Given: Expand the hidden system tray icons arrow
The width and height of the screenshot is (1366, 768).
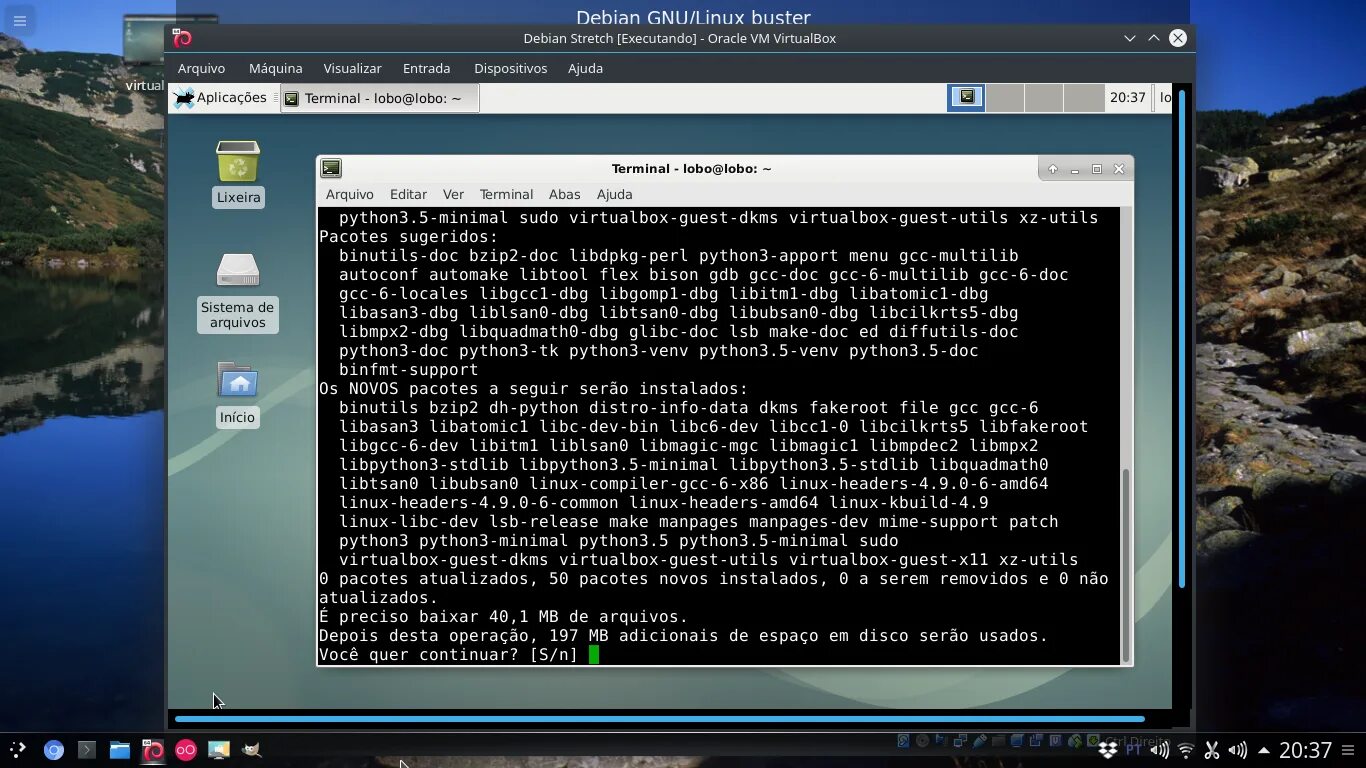Looking at the screenshot, I should (1264, 750).
